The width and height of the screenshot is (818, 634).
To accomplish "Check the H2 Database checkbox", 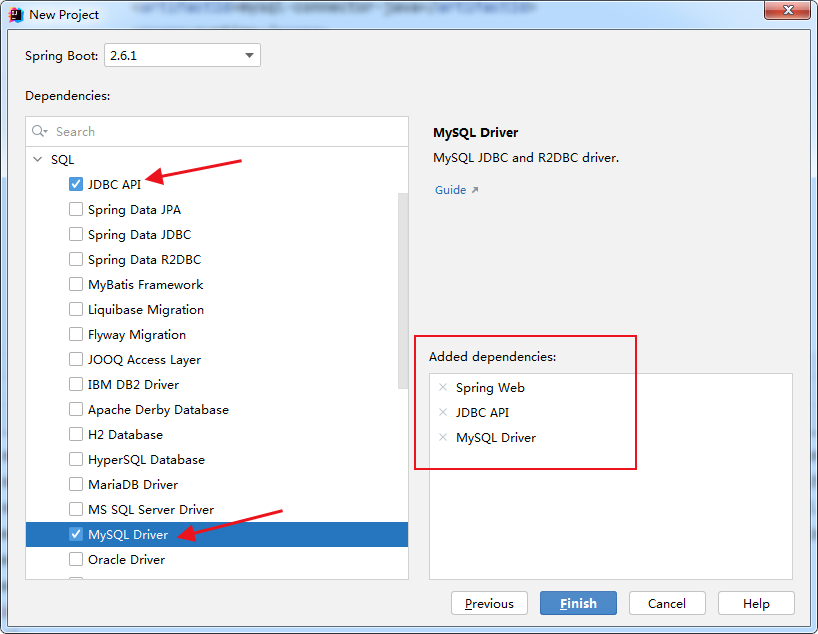I will [x=76, y=435].
